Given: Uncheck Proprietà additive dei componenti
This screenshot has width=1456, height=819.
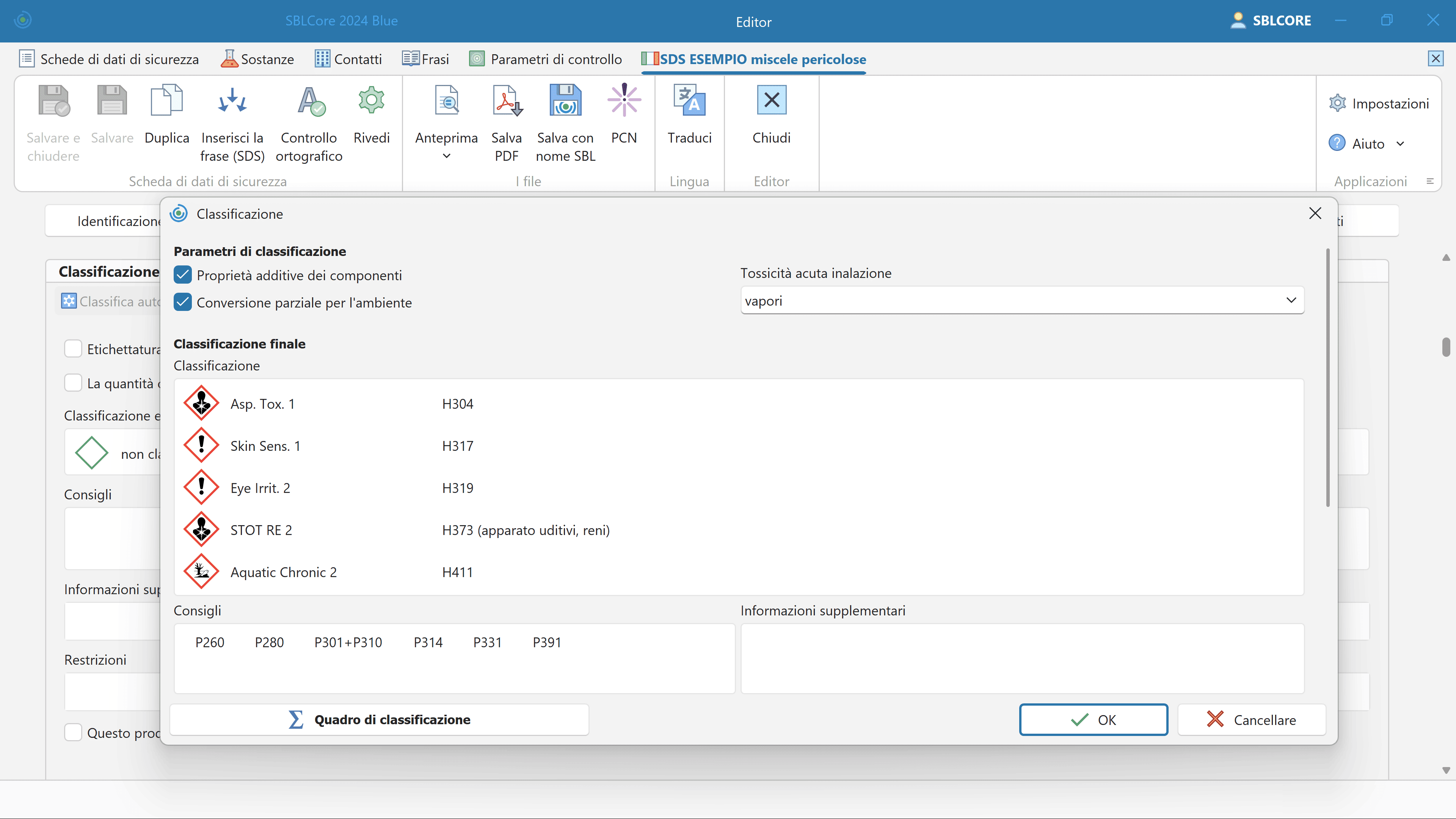Looking at the screenshot, I should [182, 275].
